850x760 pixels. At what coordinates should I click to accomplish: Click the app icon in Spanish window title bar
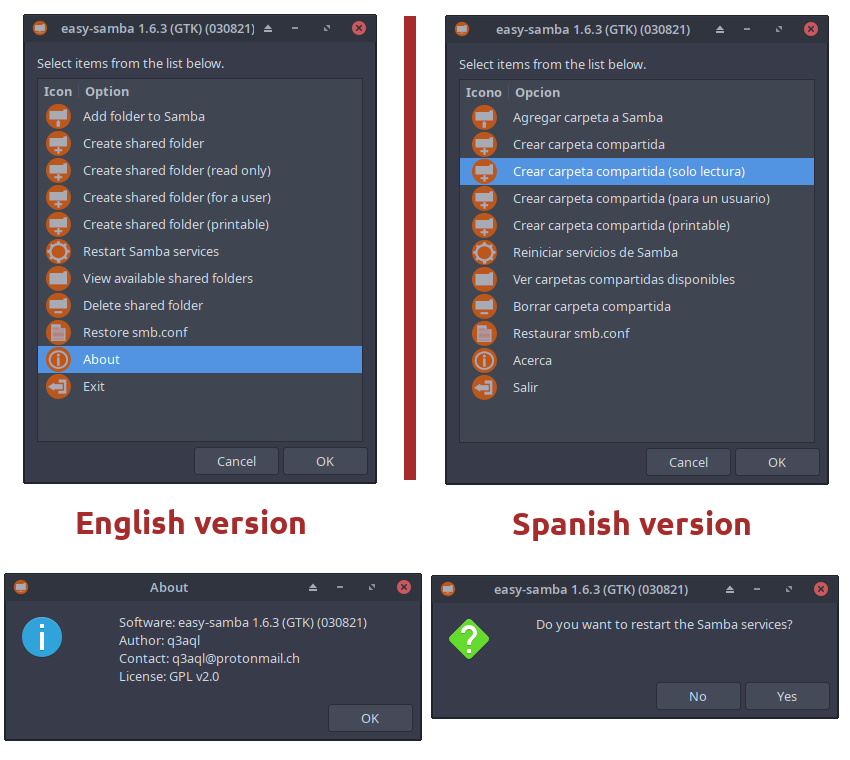(x=462, y=29)
